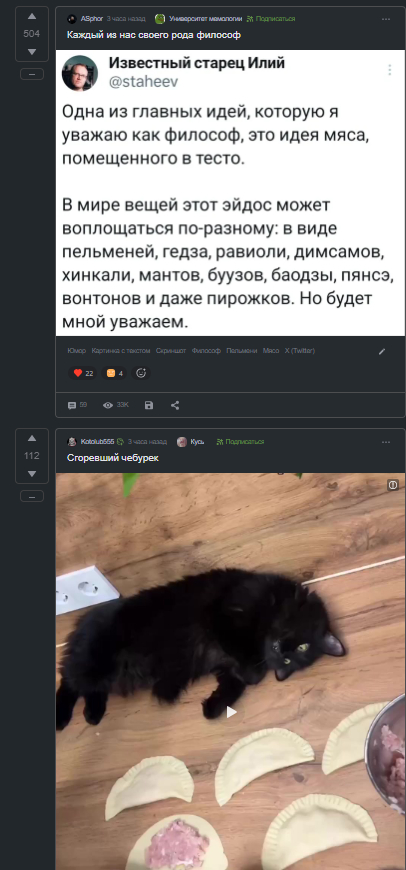The image size is (406, 870).
Task: Downvote the «Сгоревший чебурек» post
Action: point(32,474)
